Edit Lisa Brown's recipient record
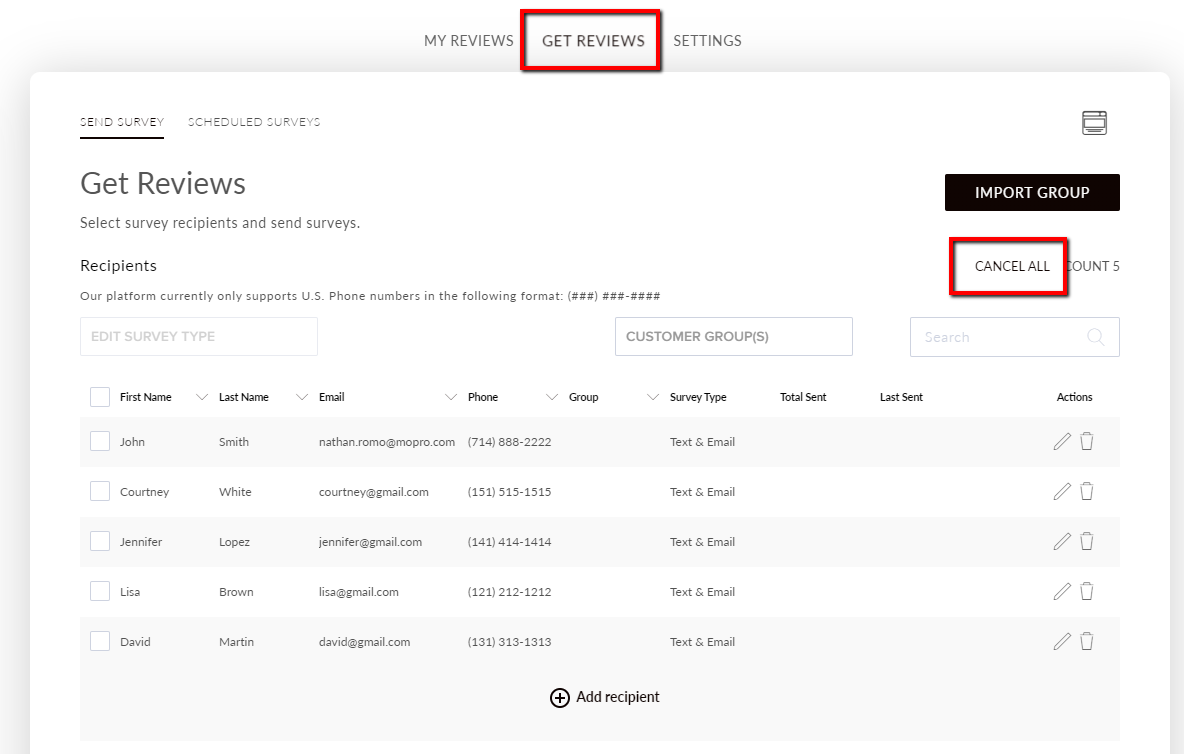This screenshot has height=754, width=1184. point(1062,592)
